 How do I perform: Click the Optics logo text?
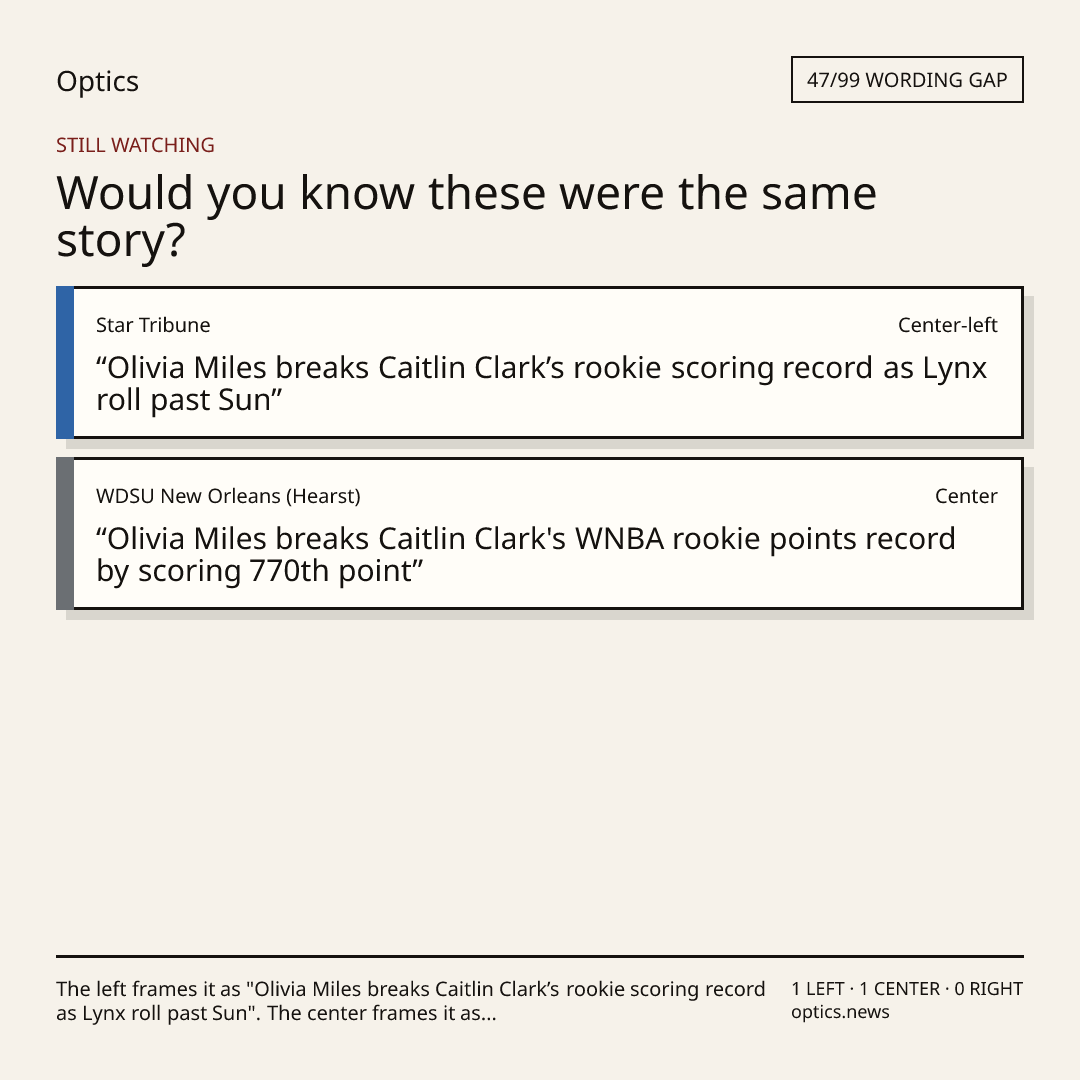pos(98,82)
